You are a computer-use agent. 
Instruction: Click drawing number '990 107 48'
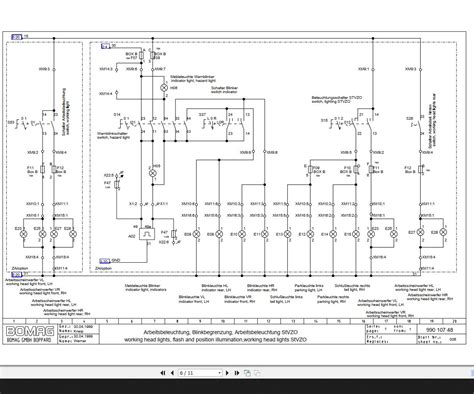(x=439, y=330)
